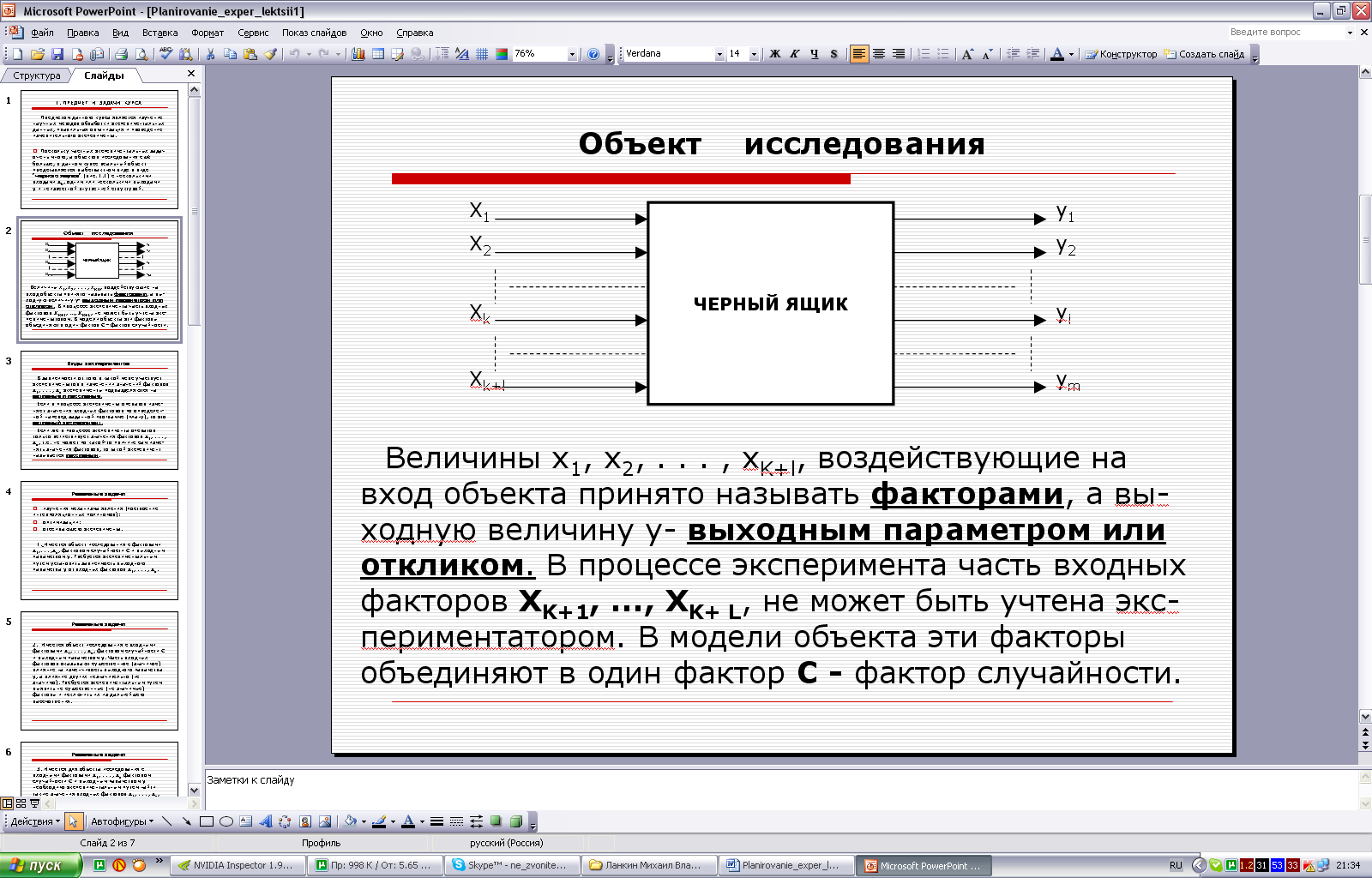Viewport: 1372px width, 878px height.
Task: Select the 3-D style icon
Action: tap(516, 821)
